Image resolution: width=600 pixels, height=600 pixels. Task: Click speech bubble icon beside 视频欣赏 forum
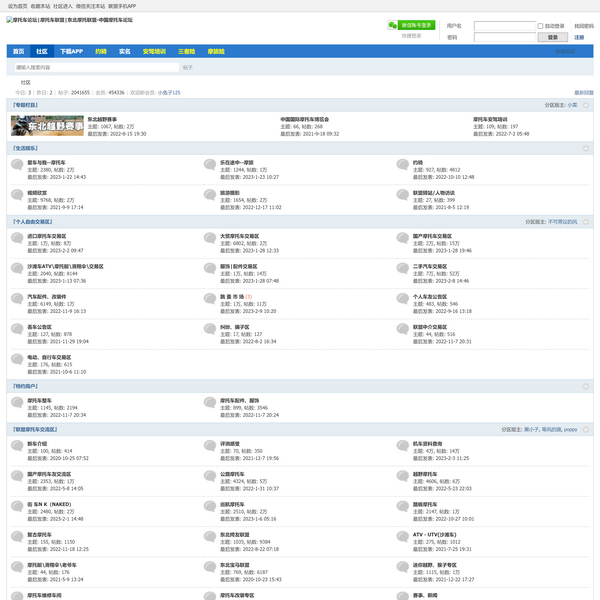pos(17,196)
